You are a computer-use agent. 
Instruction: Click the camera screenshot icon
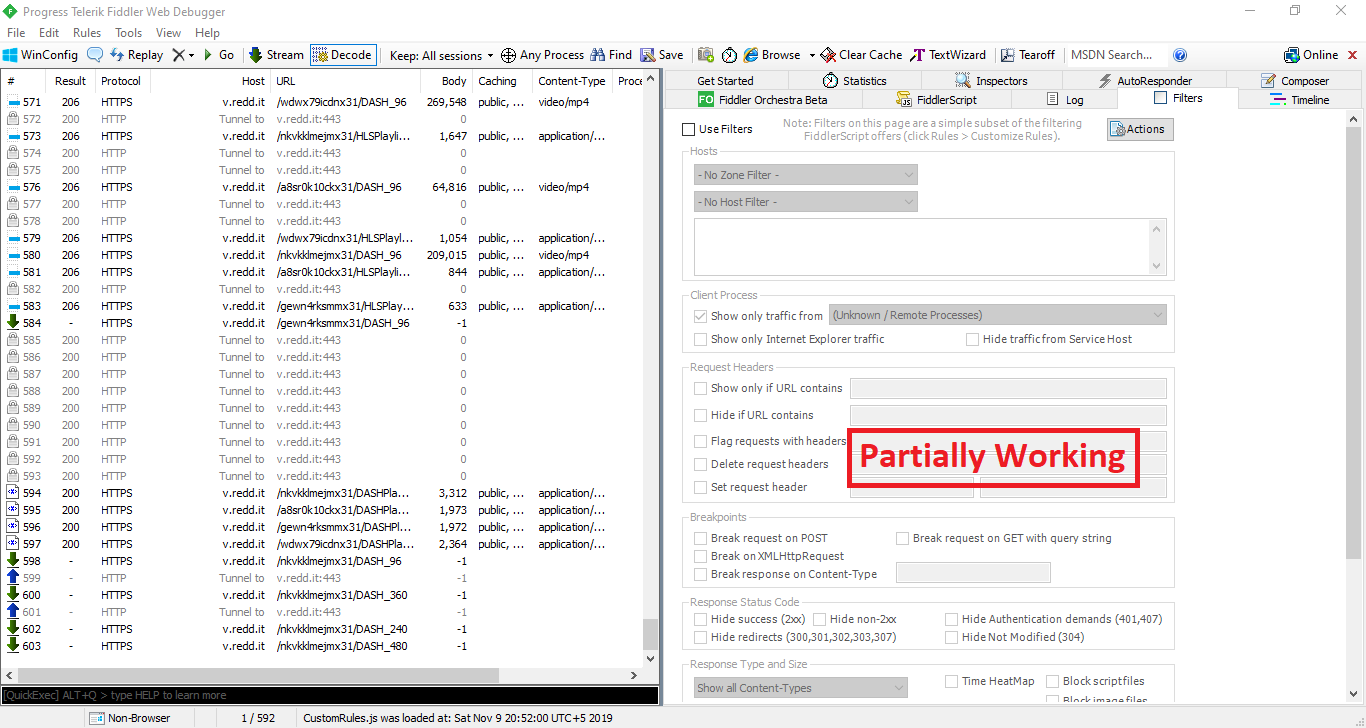(x=706, y=55)
